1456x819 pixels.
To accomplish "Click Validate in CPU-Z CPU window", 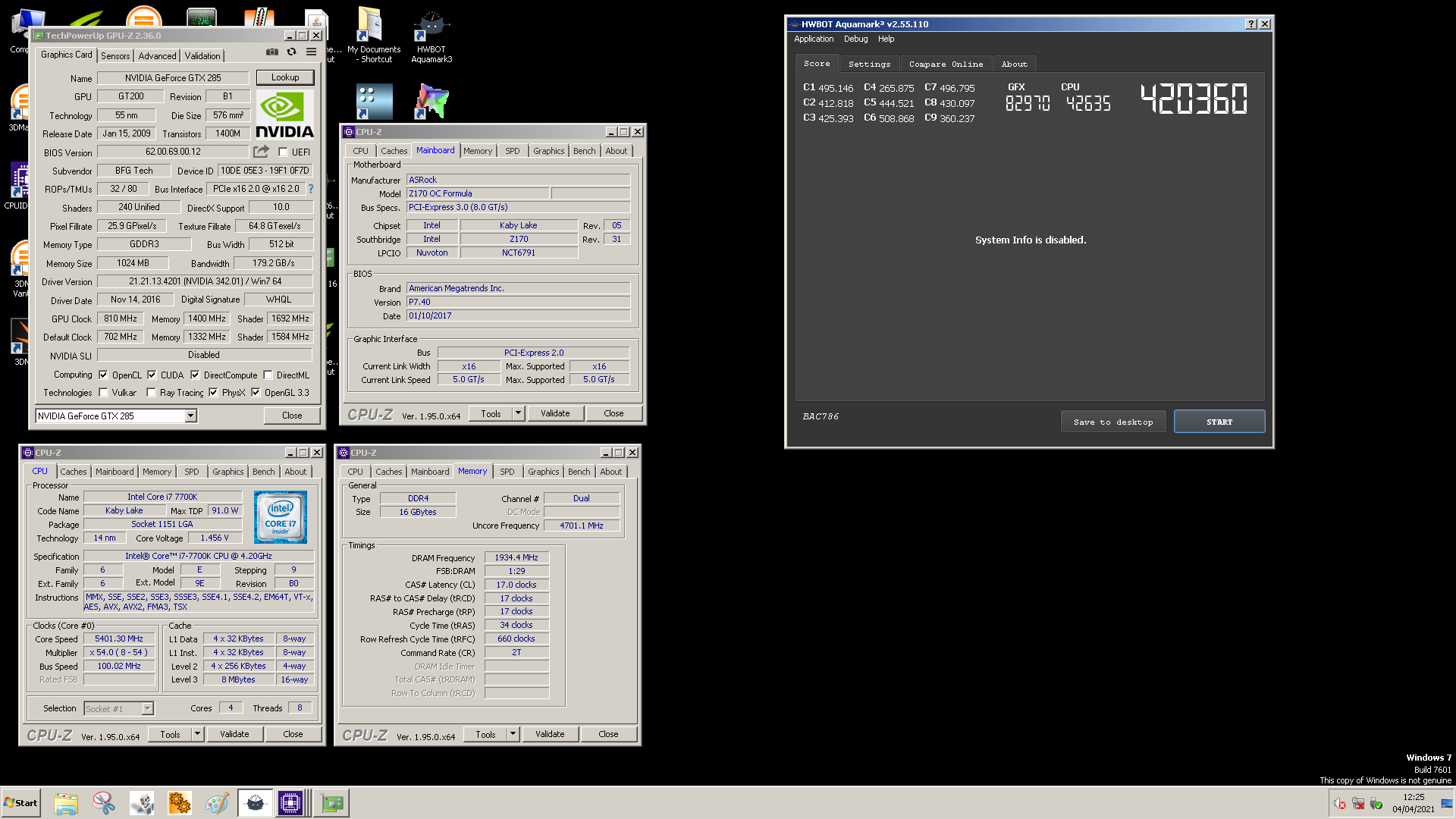I will pos(234,734).
